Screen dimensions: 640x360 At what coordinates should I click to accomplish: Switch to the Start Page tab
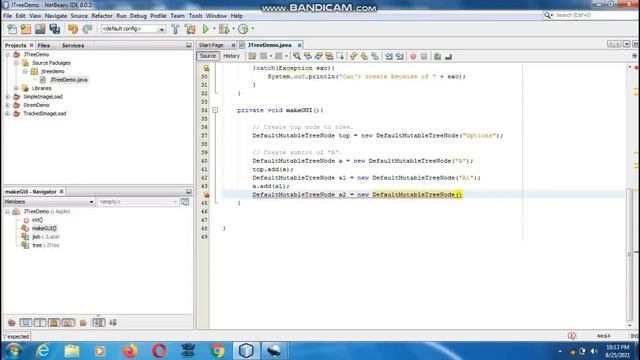point(211,45)
